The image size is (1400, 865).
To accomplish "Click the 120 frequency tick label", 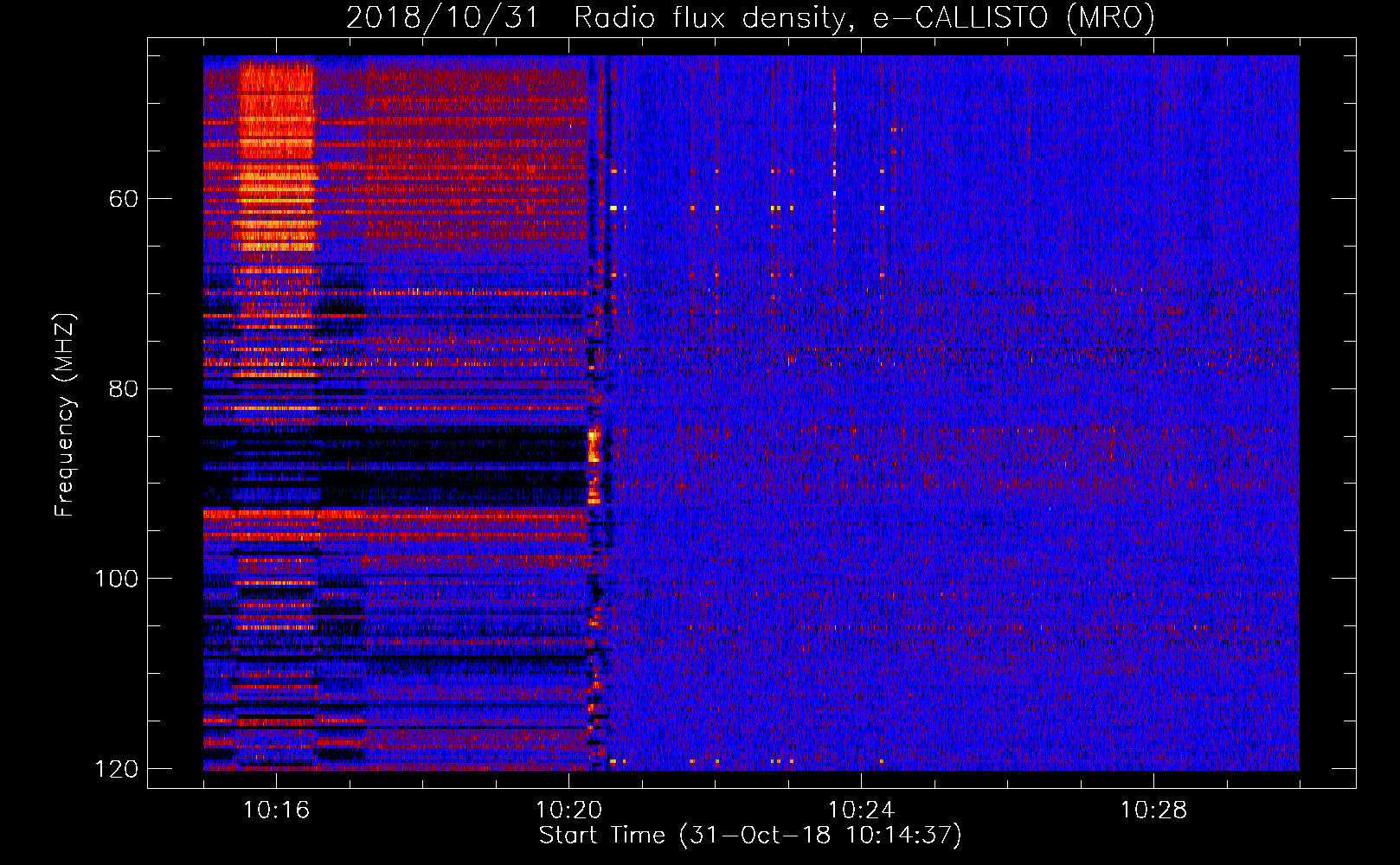I will 117,769.
